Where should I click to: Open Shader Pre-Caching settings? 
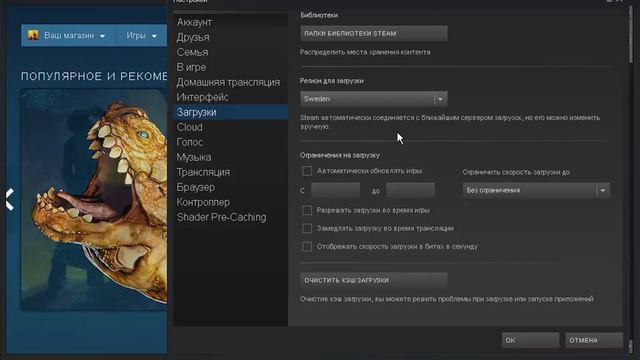point(230,217)
